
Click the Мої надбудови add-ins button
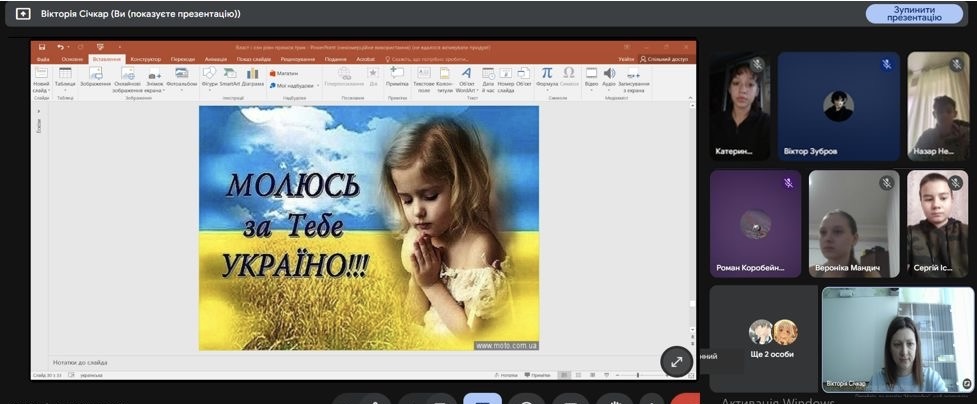point(292,85)
